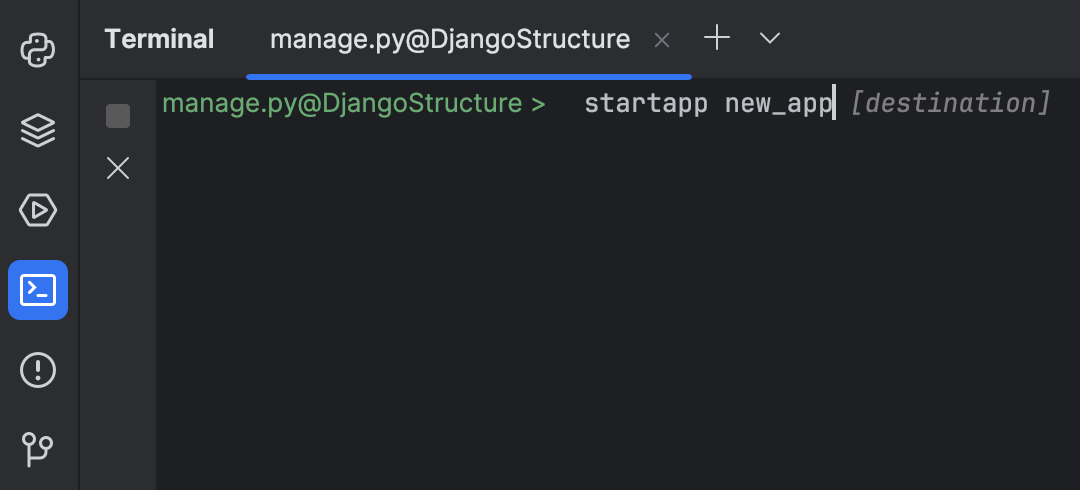The height and width of the screenshot is (490, 1080).
Task: Click the green manage.py@DjangoStructure prompt text
Action: click(x=342, y=103)
